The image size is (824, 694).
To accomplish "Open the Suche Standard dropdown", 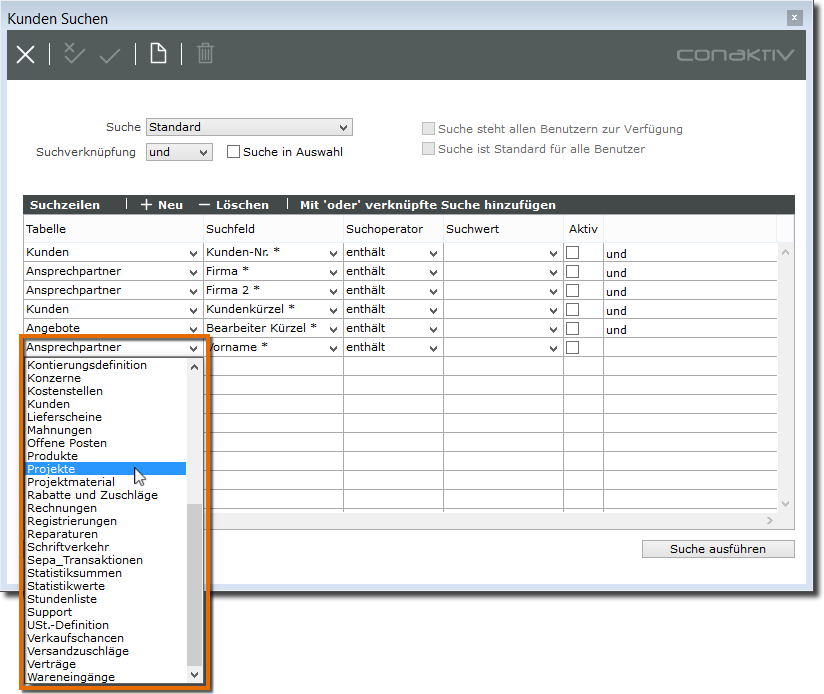I will tap(249, 127).
